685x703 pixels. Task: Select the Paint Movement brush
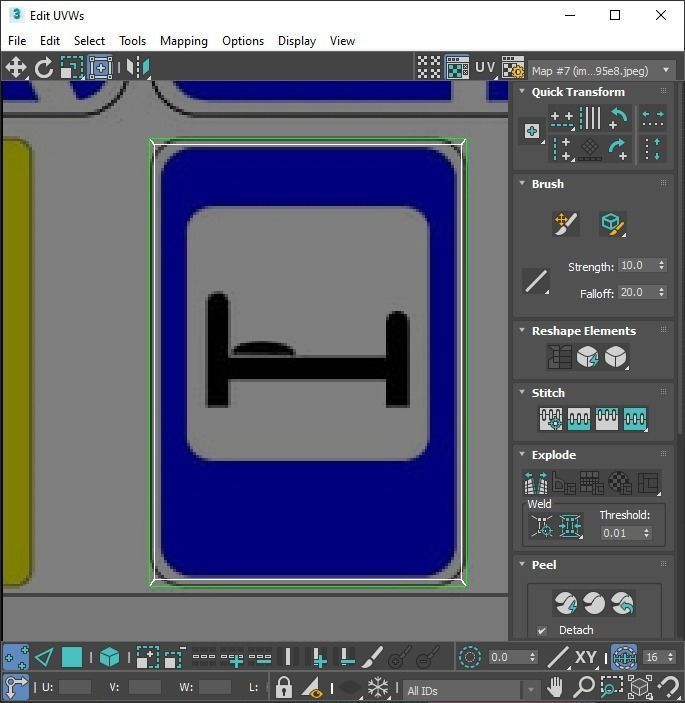pos(566,223)
